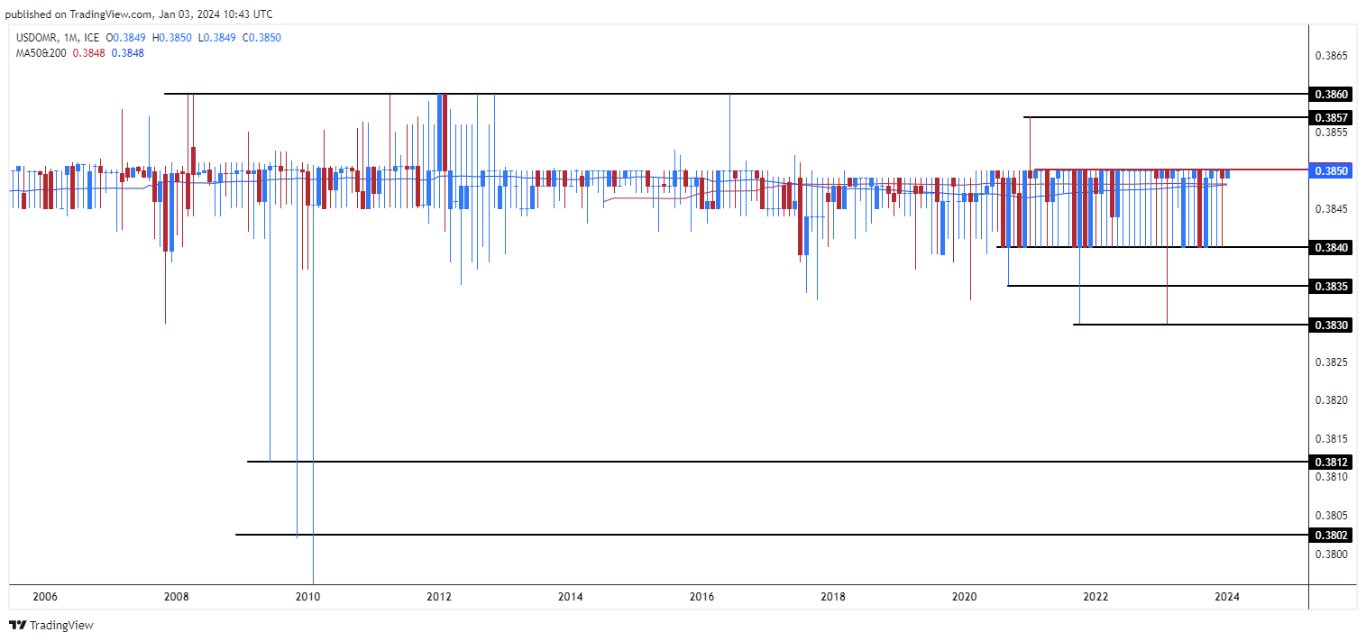Screen dimensions: 1366x641
Task: Click the low value L0.3849
Action: click(x=215, y=38)
